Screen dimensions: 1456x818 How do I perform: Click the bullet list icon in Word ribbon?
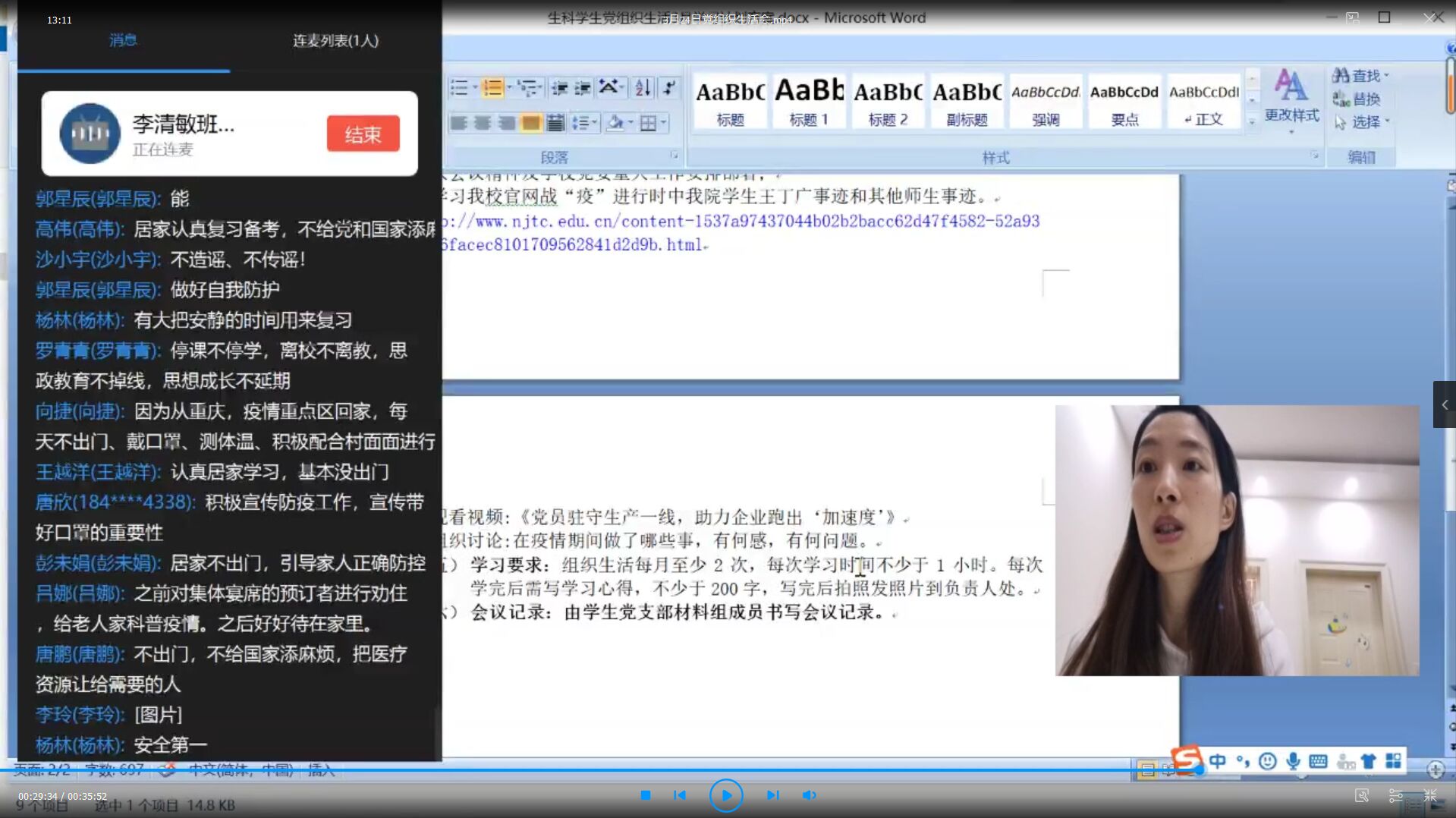click(x=459, y=88)
